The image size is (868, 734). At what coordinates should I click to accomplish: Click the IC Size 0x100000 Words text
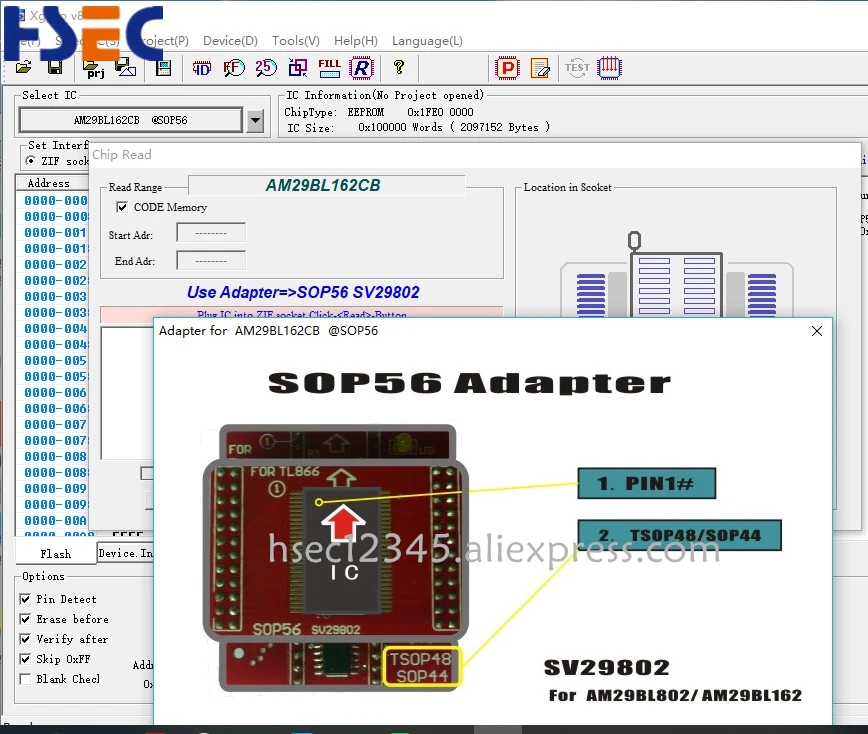[418, 127]
